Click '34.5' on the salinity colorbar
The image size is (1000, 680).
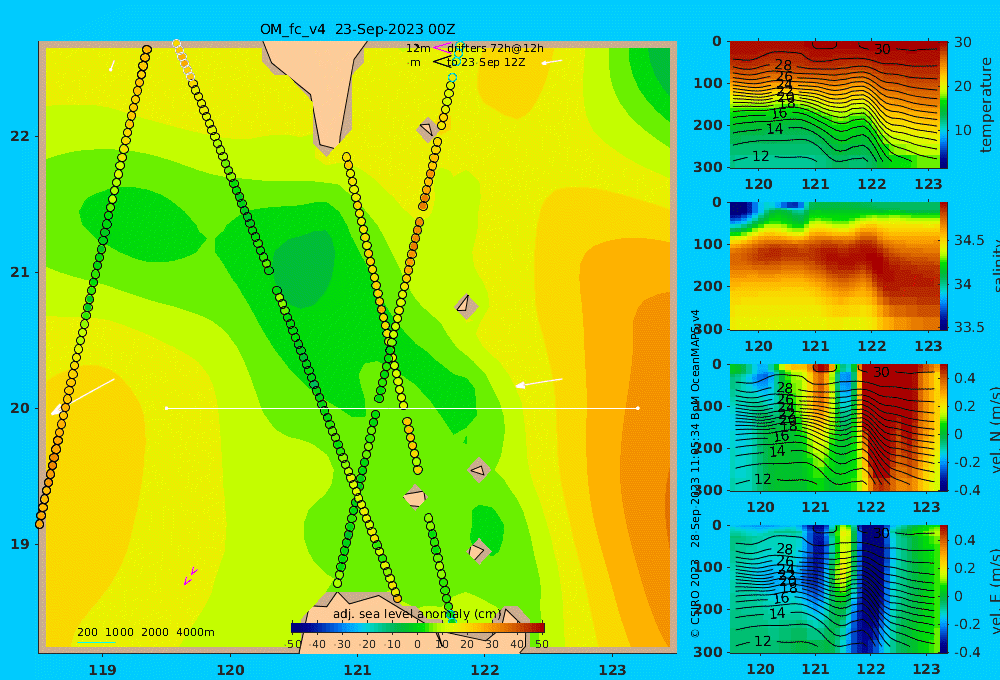(969, 240)
